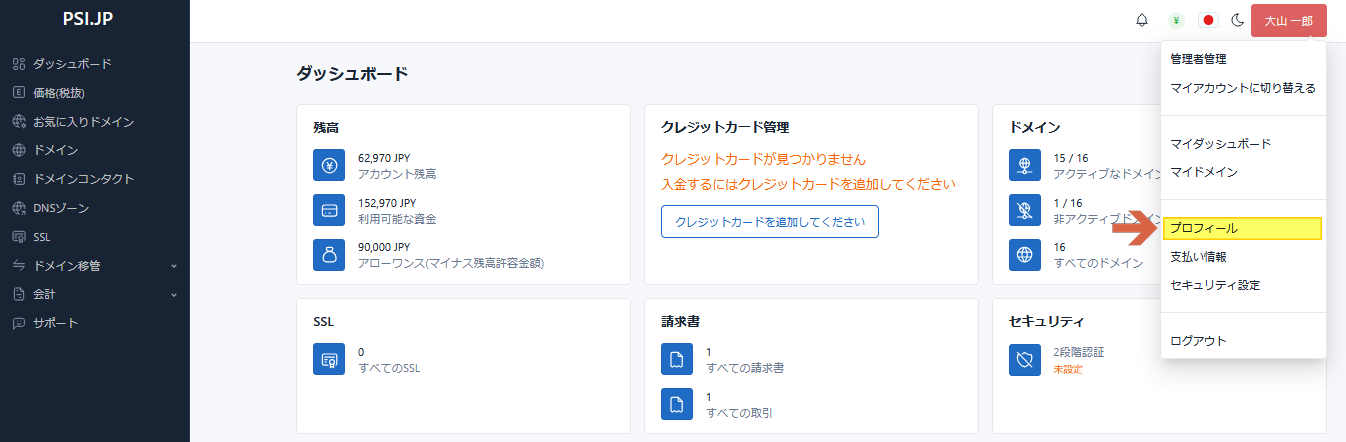Click the Japan flag language icon
Image resolution: width=1346 pixels, height=442 pixels.
click(1208, 21)
